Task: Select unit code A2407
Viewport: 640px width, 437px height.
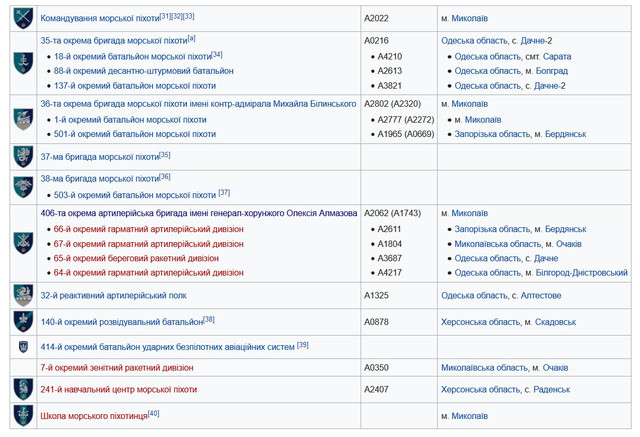Action: pyautogui.click(x=376, y=390)
